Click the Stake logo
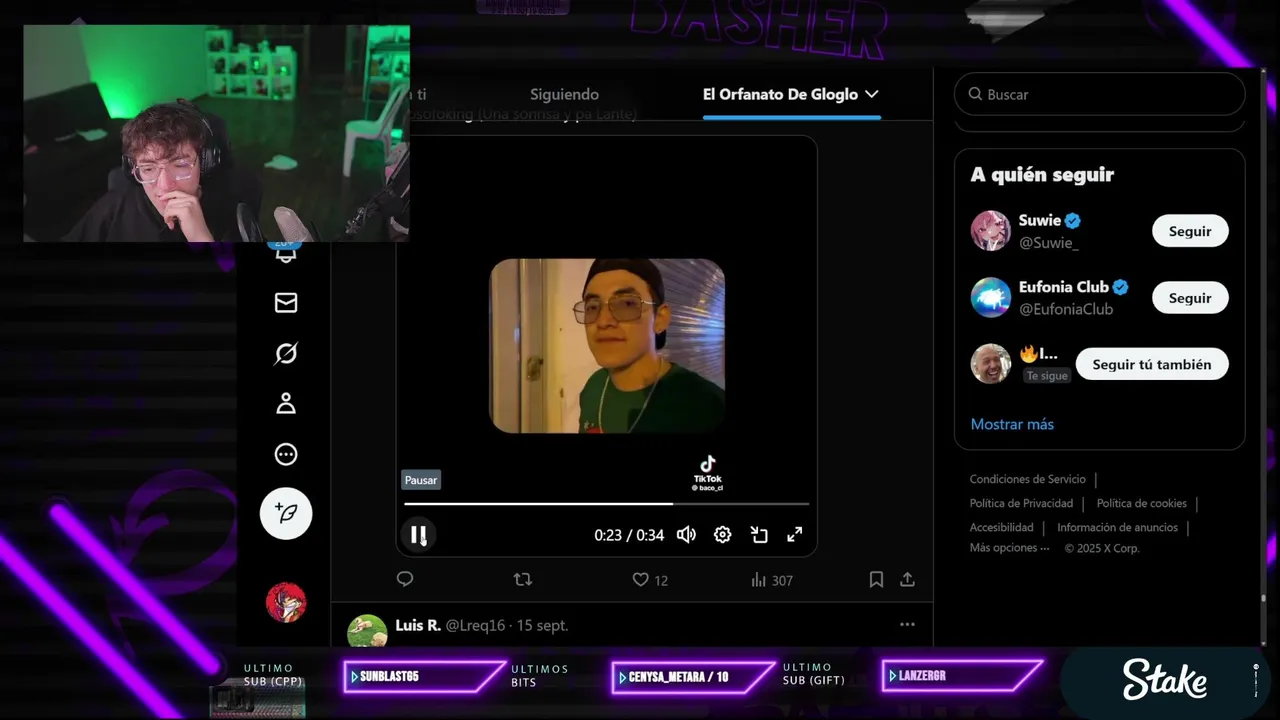Image resolution: width=1280 pixels, height=720 pixels. point(1164,679)
